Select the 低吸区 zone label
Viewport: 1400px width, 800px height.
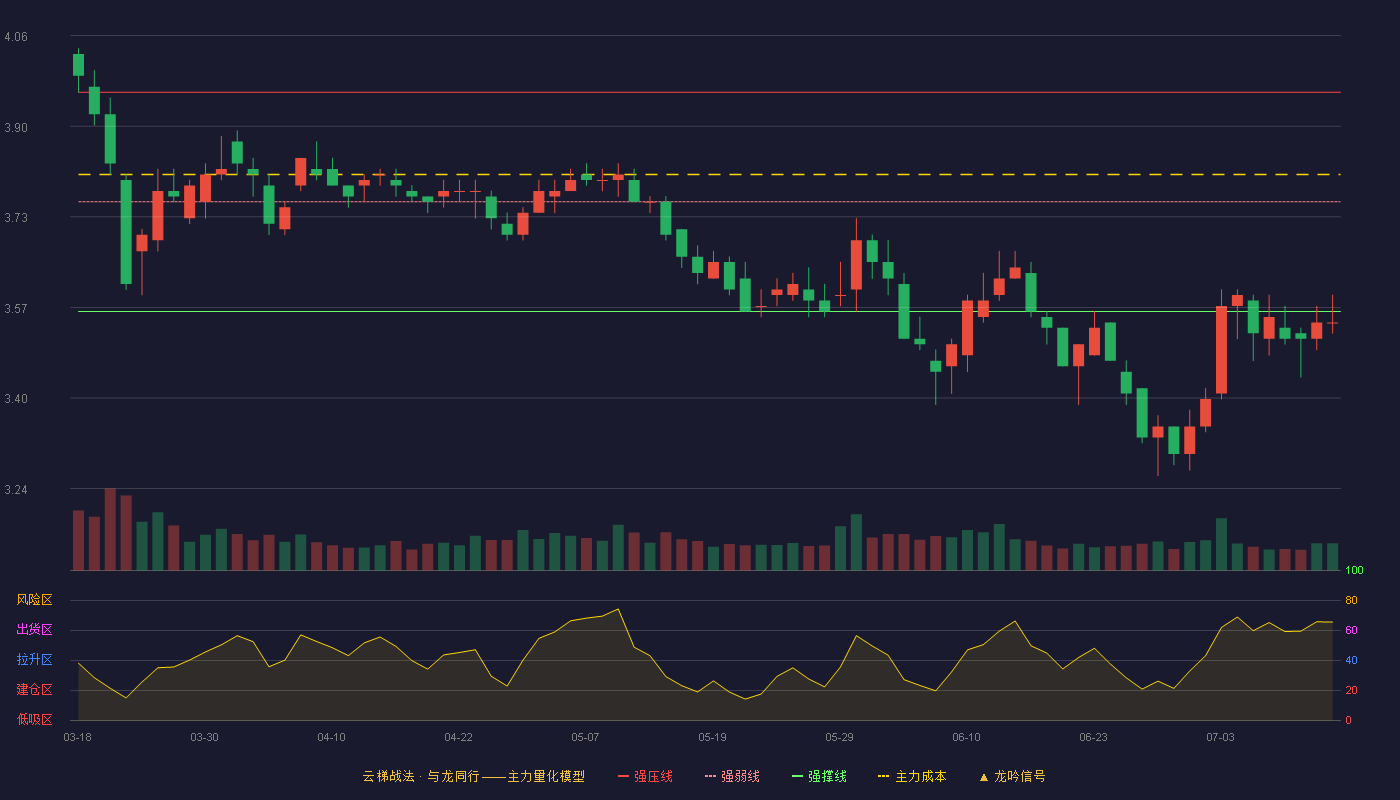click(35, 720)
